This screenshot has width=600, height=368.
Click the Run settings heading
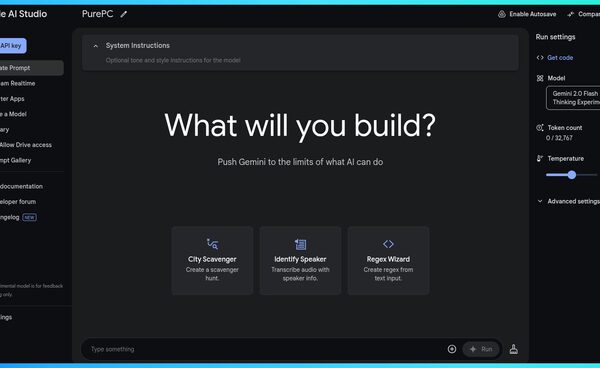point(555,37)
